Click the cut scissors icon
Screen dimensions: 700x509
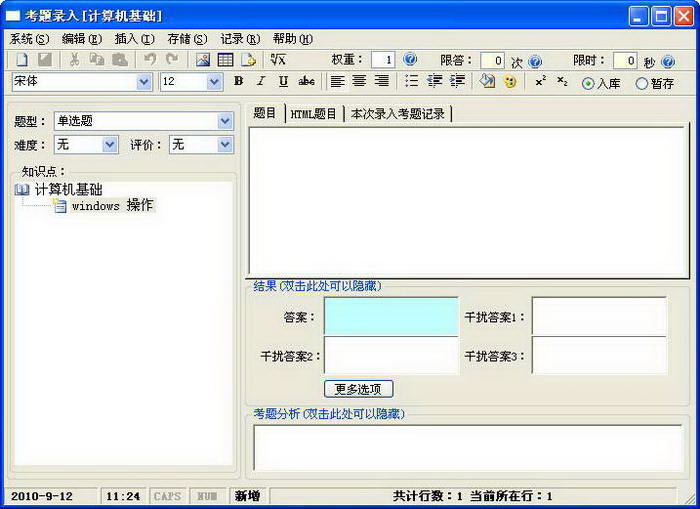pyautogui.click(x=75, y=59)
